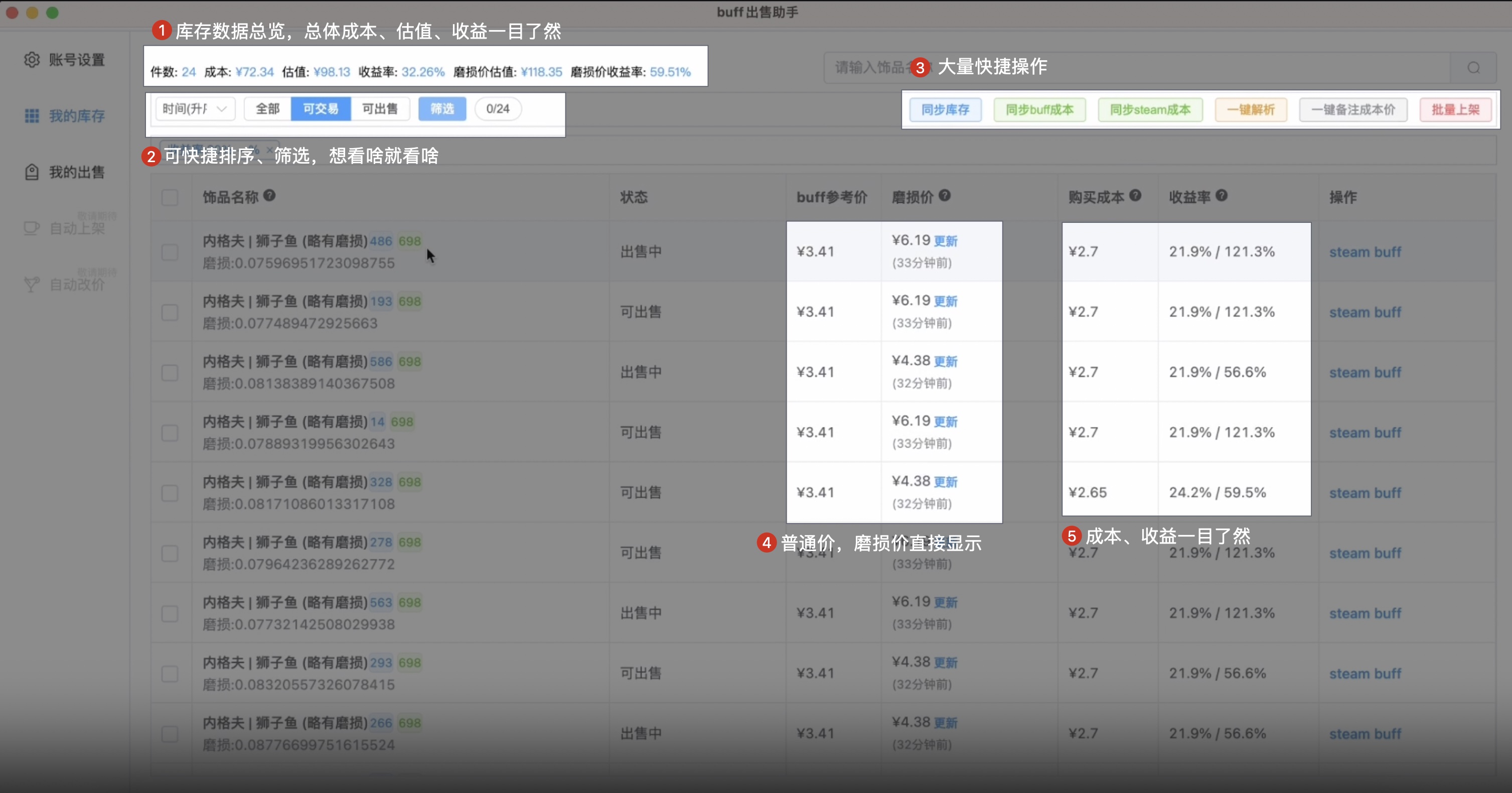1512x793 pixels.
Task: Click the 筛选 filter button
Action: coord(442,109)
